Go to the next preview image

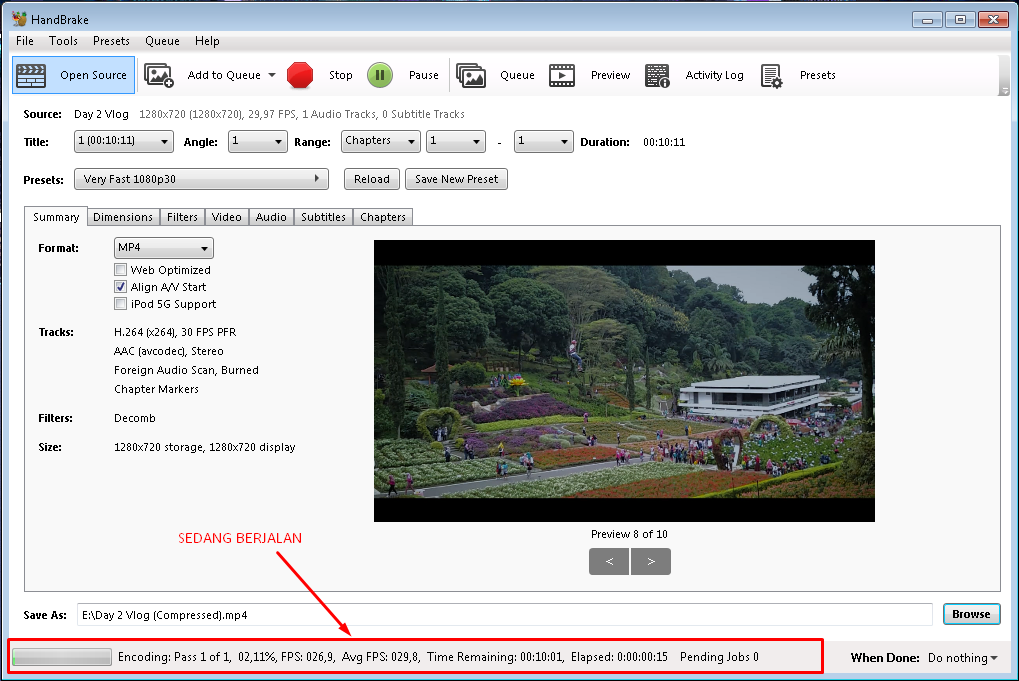pos(651,561)
